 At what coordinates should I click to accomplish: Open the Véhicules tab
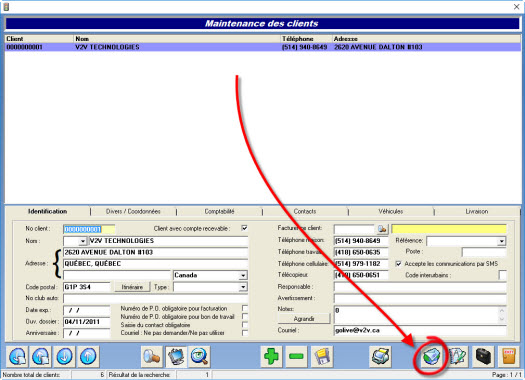click(391, 211)
